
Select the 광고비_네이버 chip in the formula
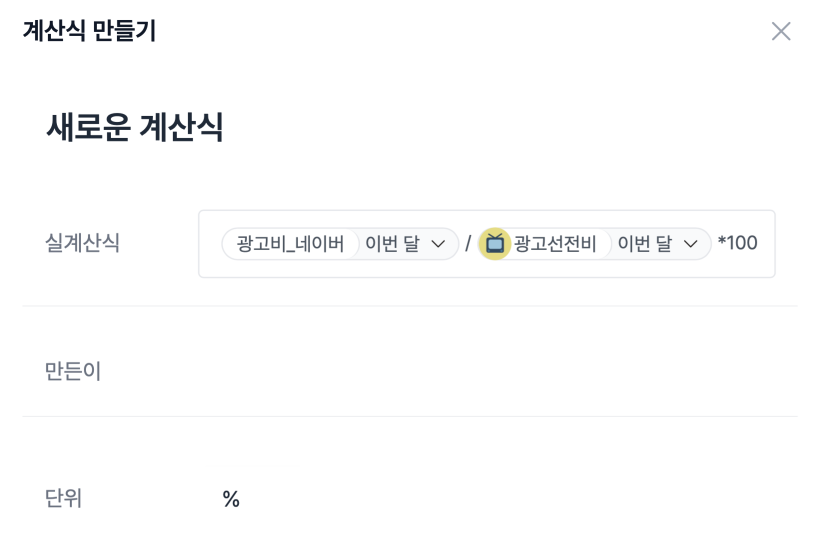(290, 244)
